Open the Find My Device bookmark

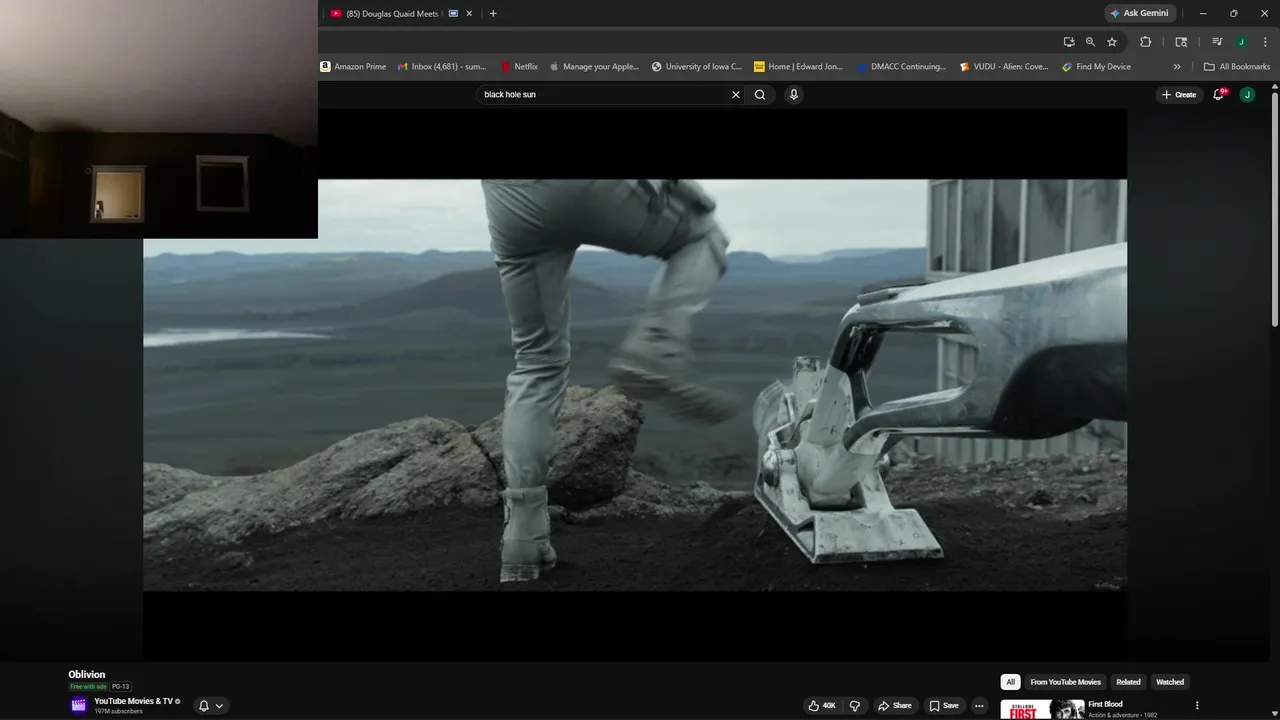point(1097,67)
